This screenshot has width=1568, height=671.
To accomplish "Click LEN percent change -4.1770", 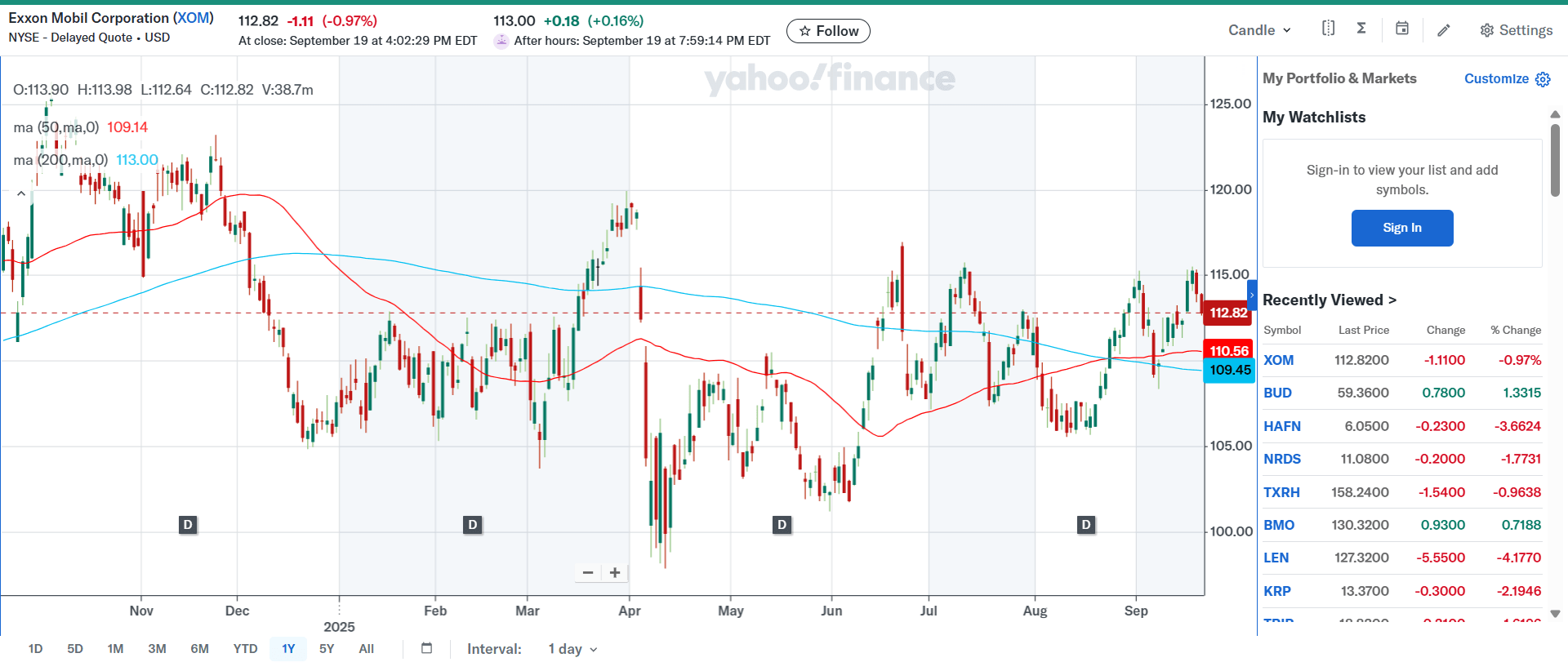I will (1520, 558).
